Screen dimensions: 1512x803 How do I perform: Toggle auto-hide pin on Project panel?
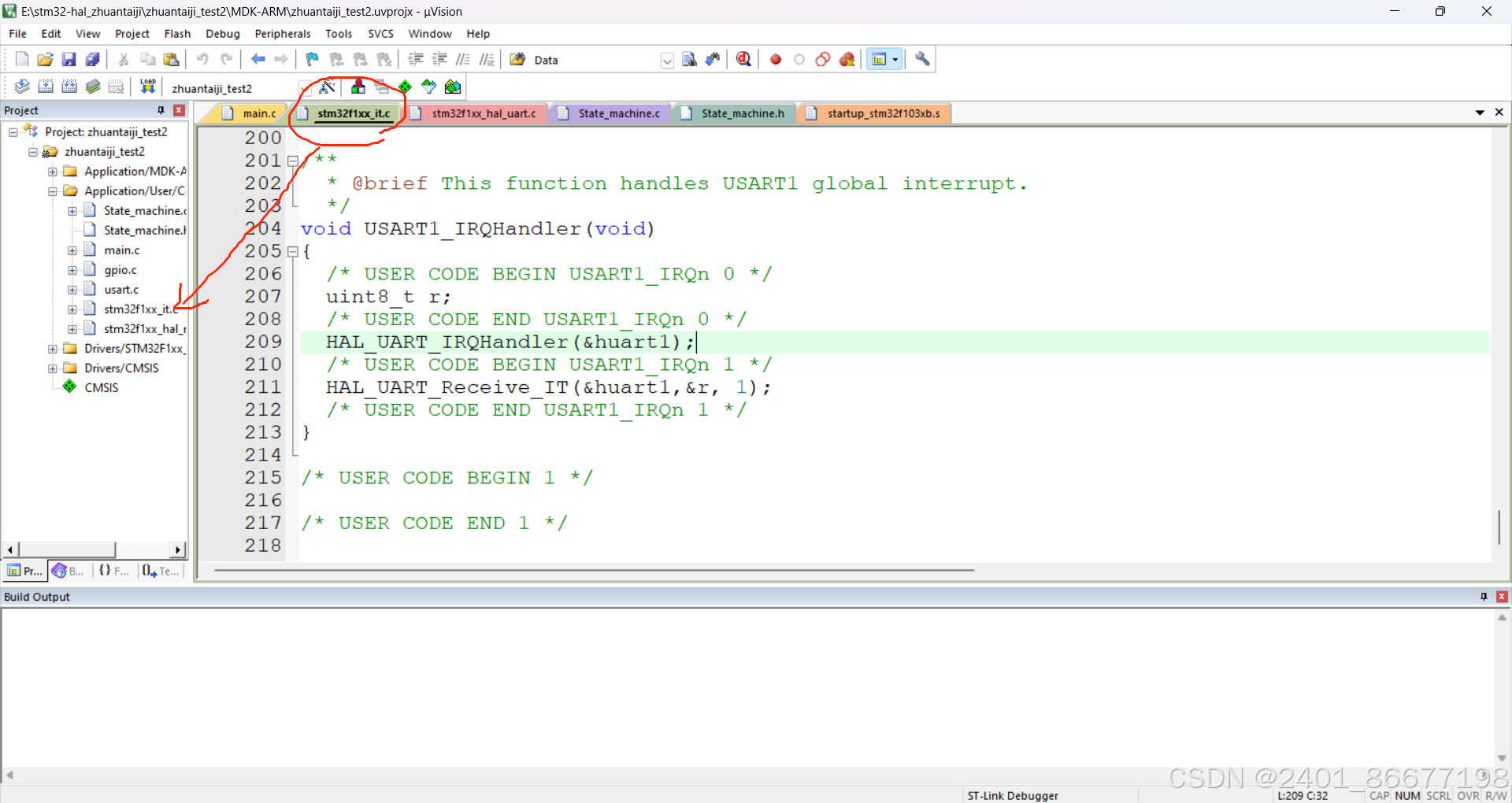(x=161, y=110)
